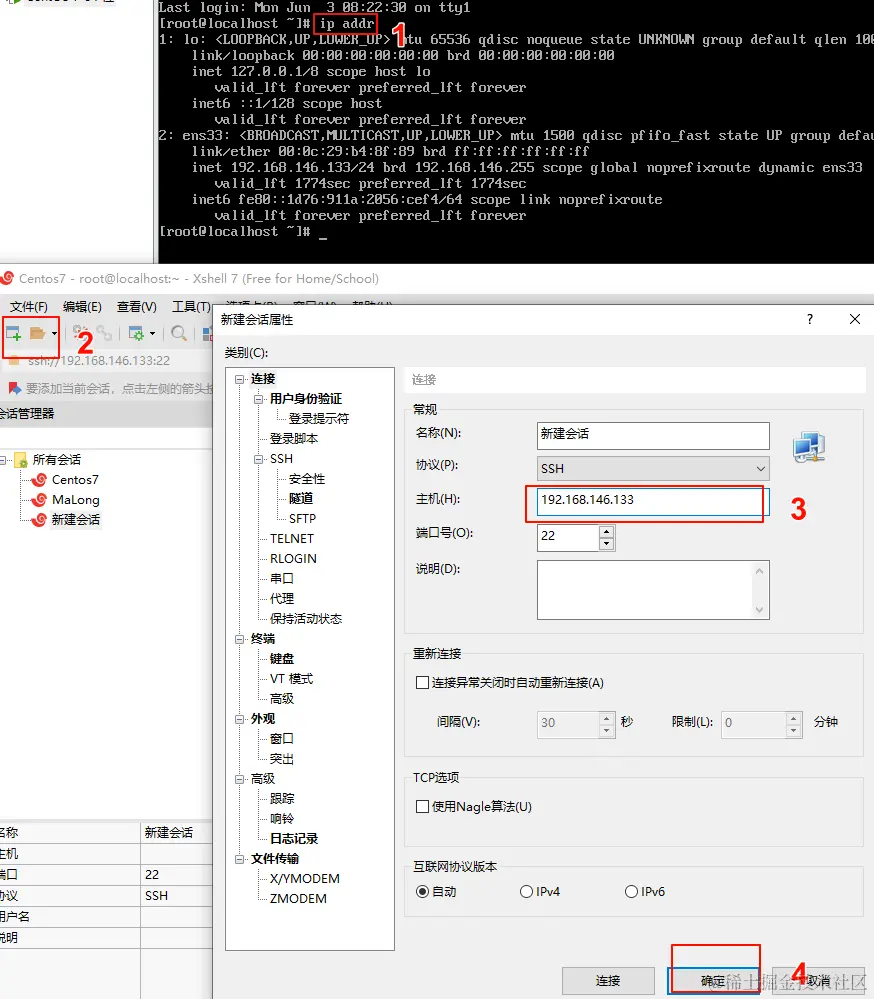
Task: Select 日志记录 in the category tree
Action: pyautogui.click(x=294, y=839)
